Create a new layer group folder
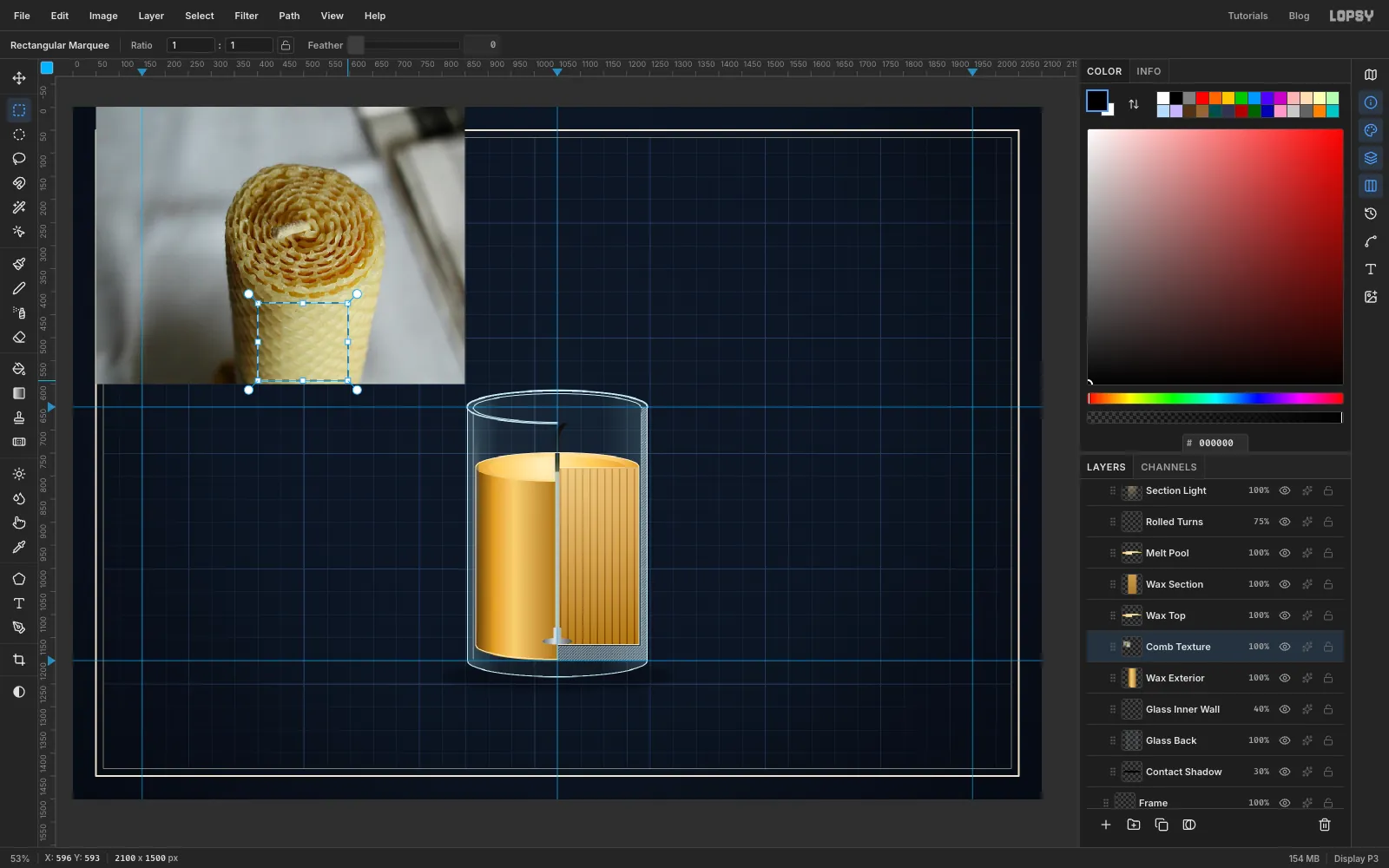This screenshot has height=868, width=1389. pyautogui.click(x=1134, y=825)
